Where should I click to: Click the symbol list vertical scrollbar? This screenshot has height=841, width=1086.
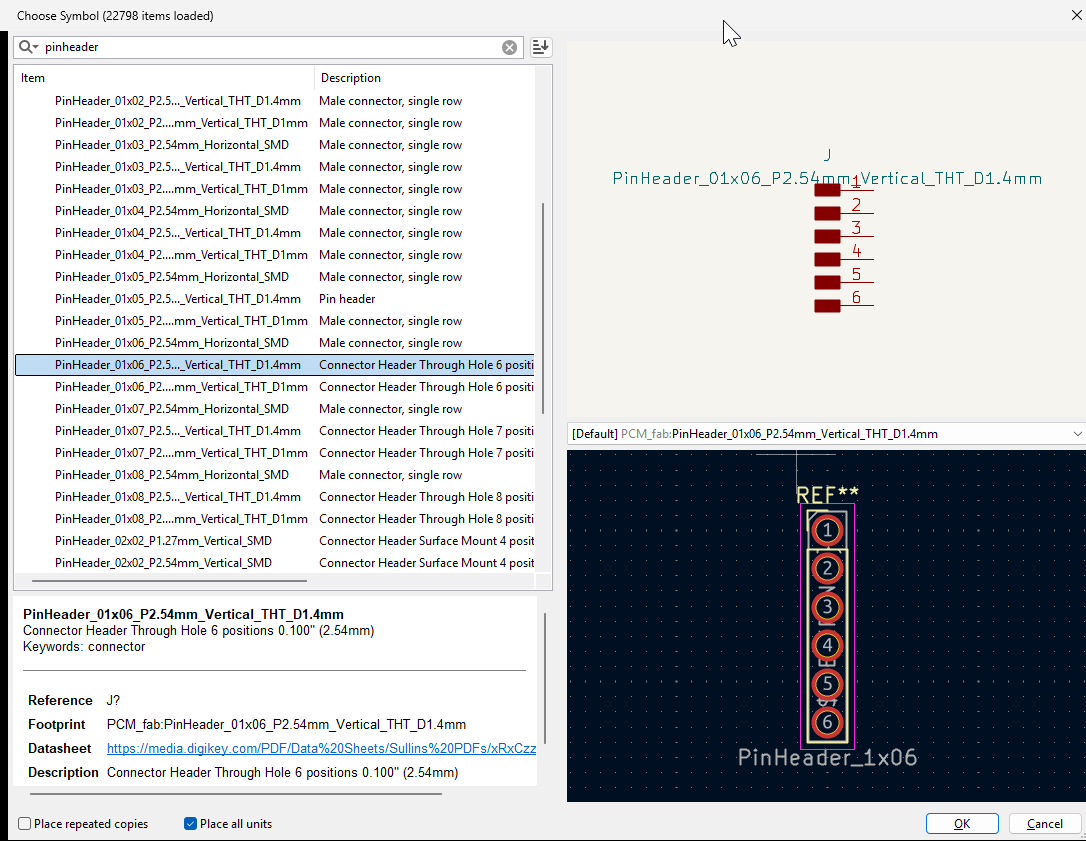(x=543, y=308)
